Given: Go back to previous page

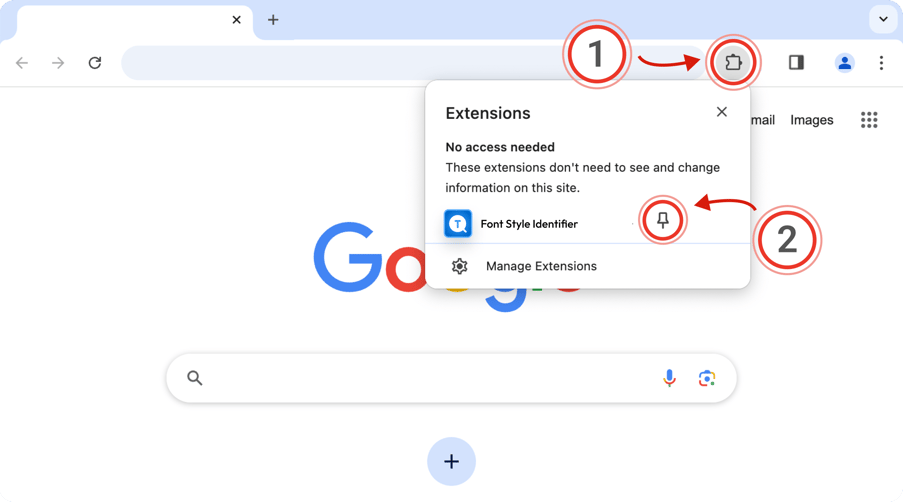Looking at the screenshot, I should [x=22, y=63].
